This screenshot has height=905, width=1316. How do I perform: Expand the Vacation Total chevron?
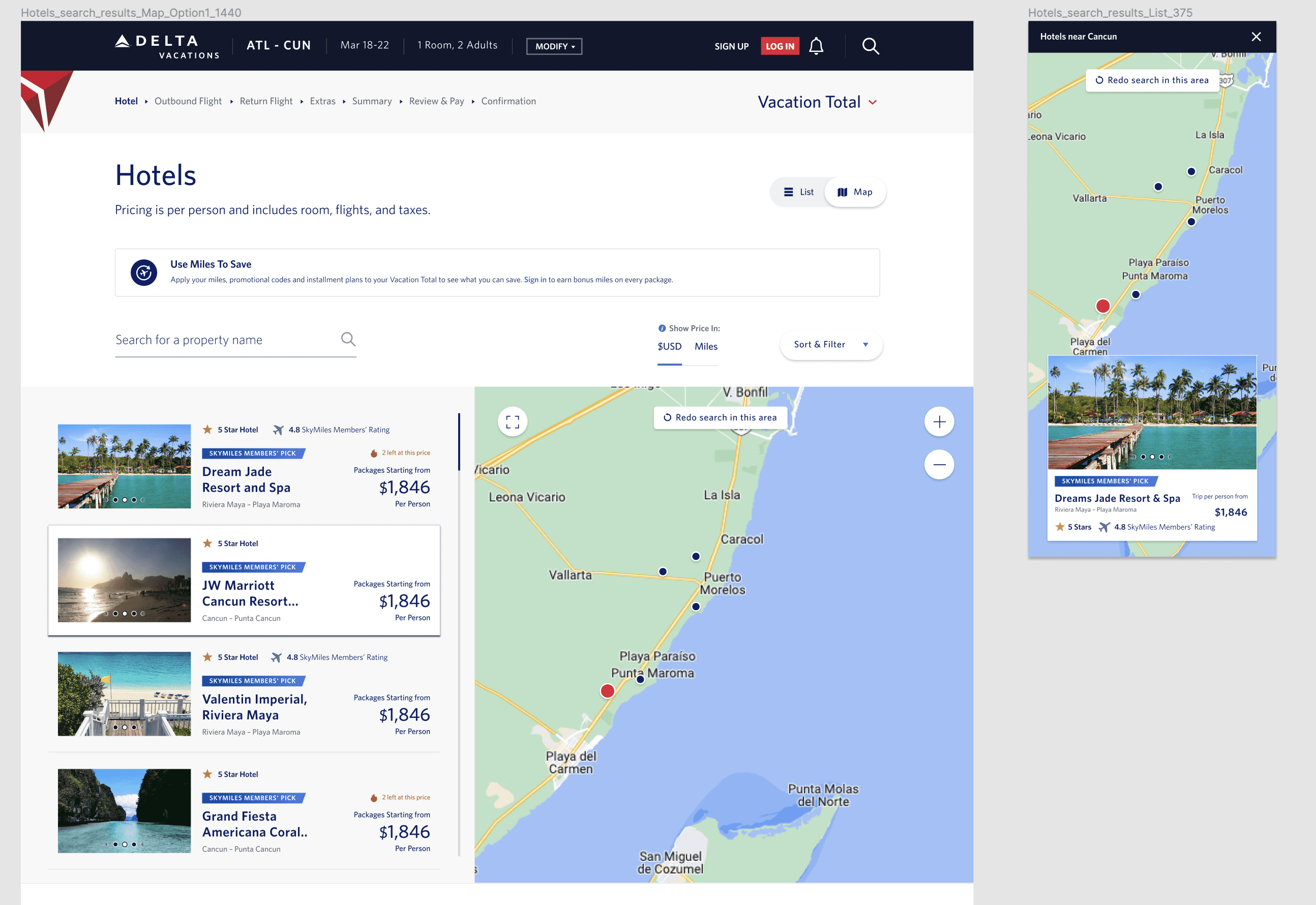tap(873, 103)
